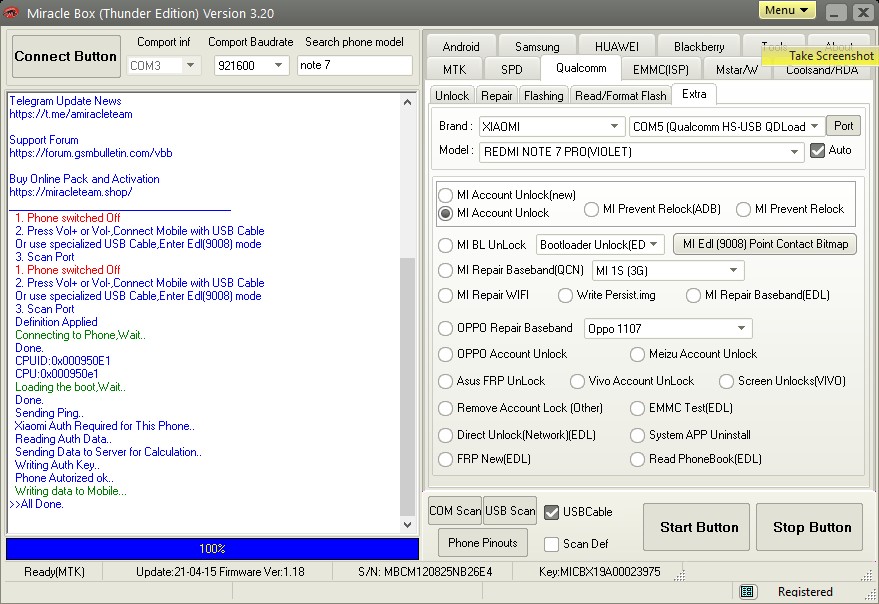Screen dimensions: 879x604
Task: Select MI Repair Baseband(QCN) option
Action: click(x=445, y=270)
